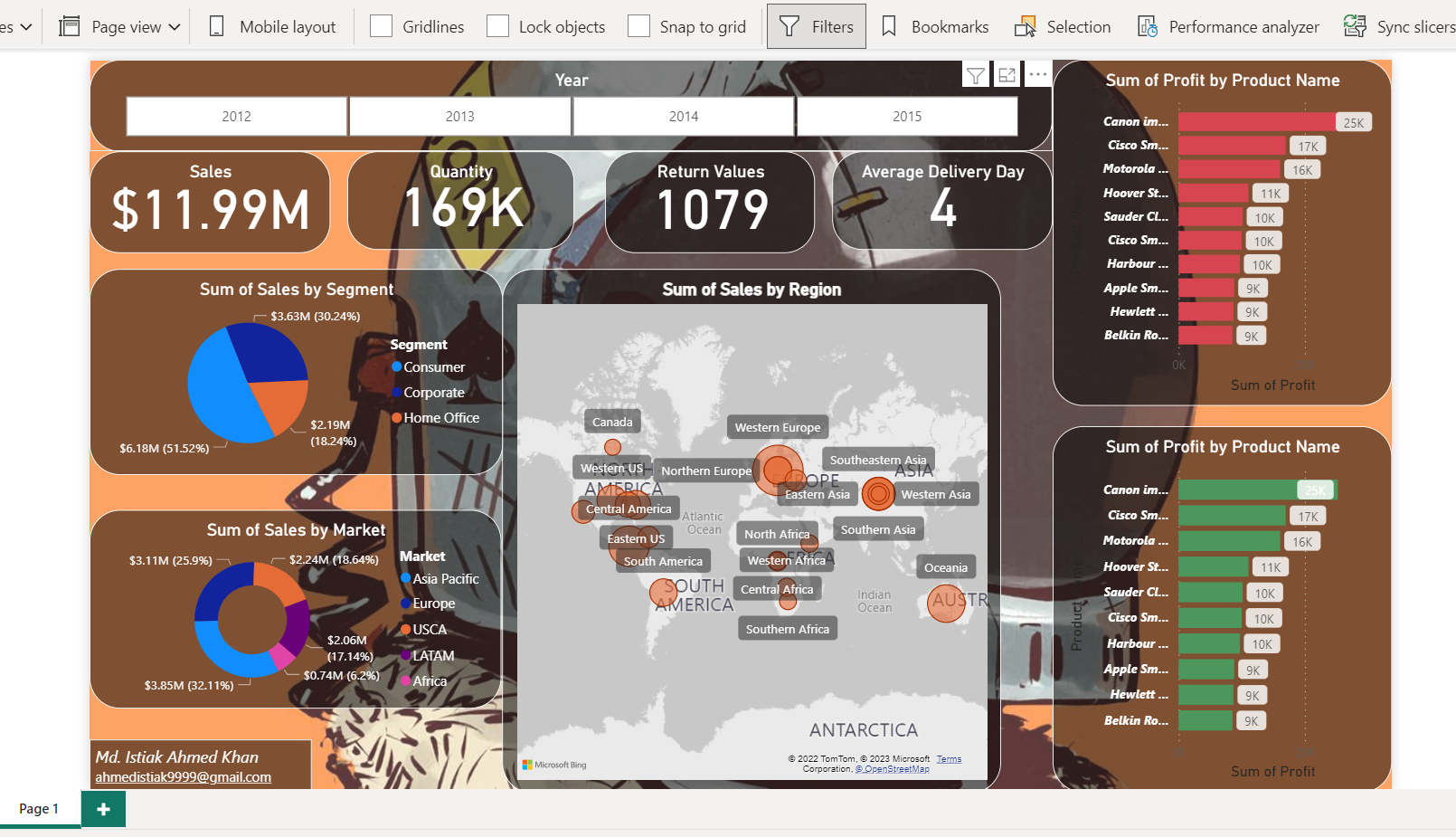Click the Oceania bubble on the map

tap(946, 604)
